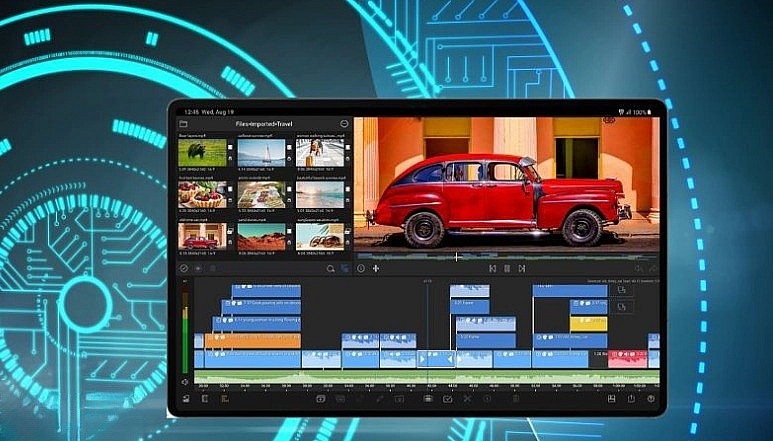Viewport: 773px width, 441px height.
Task: Click the preview scrubber bar under video
Action: 506,255
